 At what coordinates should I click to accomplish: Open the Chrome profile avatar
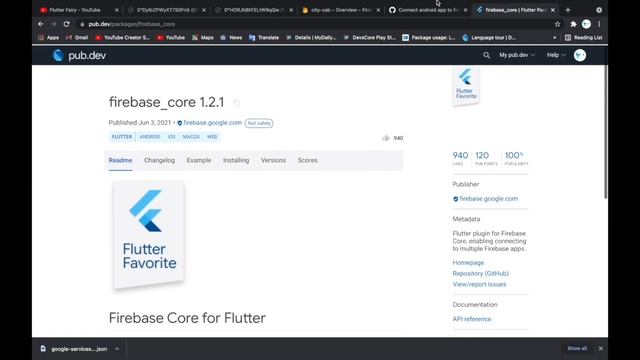click(586, 24)
